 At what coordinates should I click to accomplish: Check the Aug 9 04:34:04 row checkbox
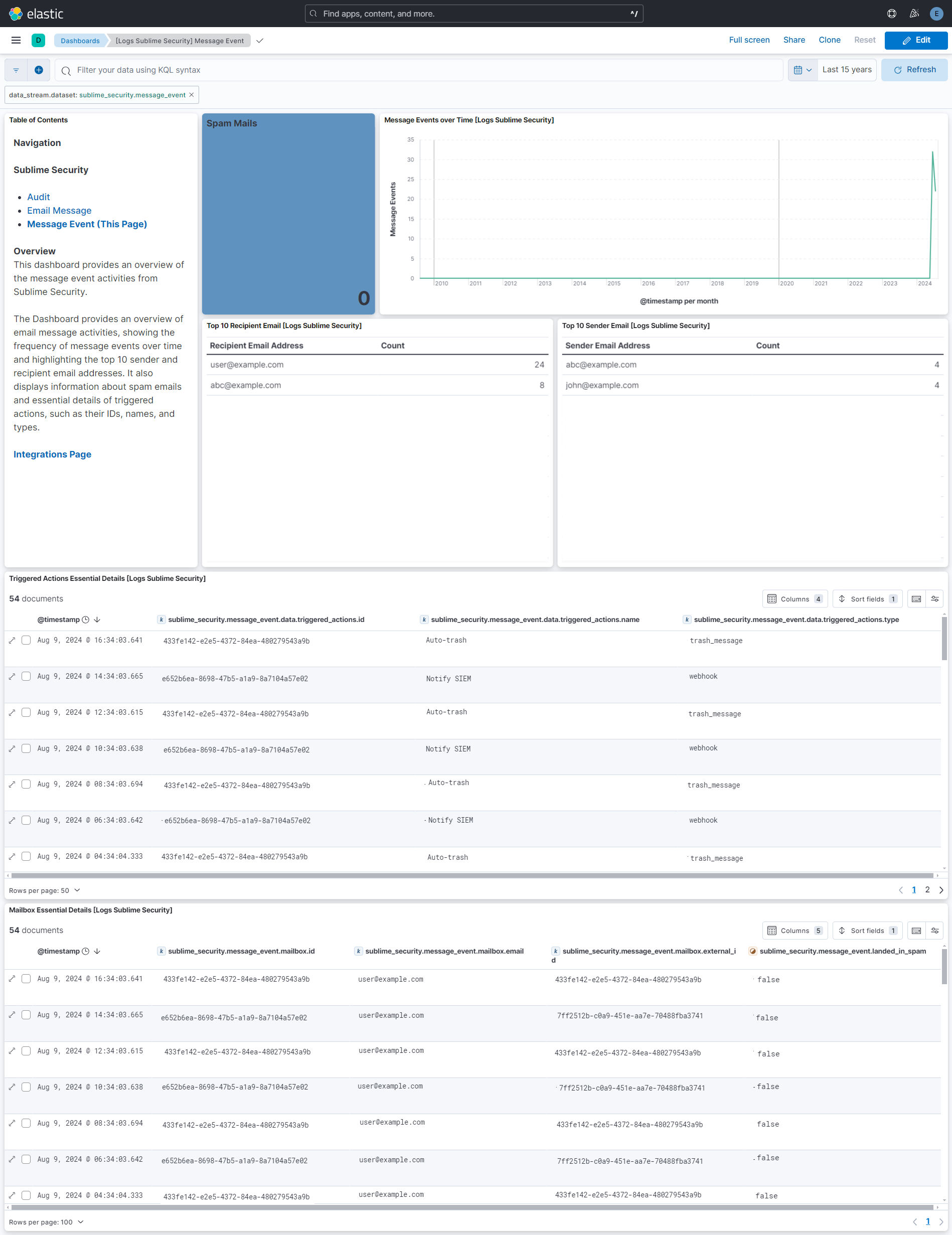[26, 856]
